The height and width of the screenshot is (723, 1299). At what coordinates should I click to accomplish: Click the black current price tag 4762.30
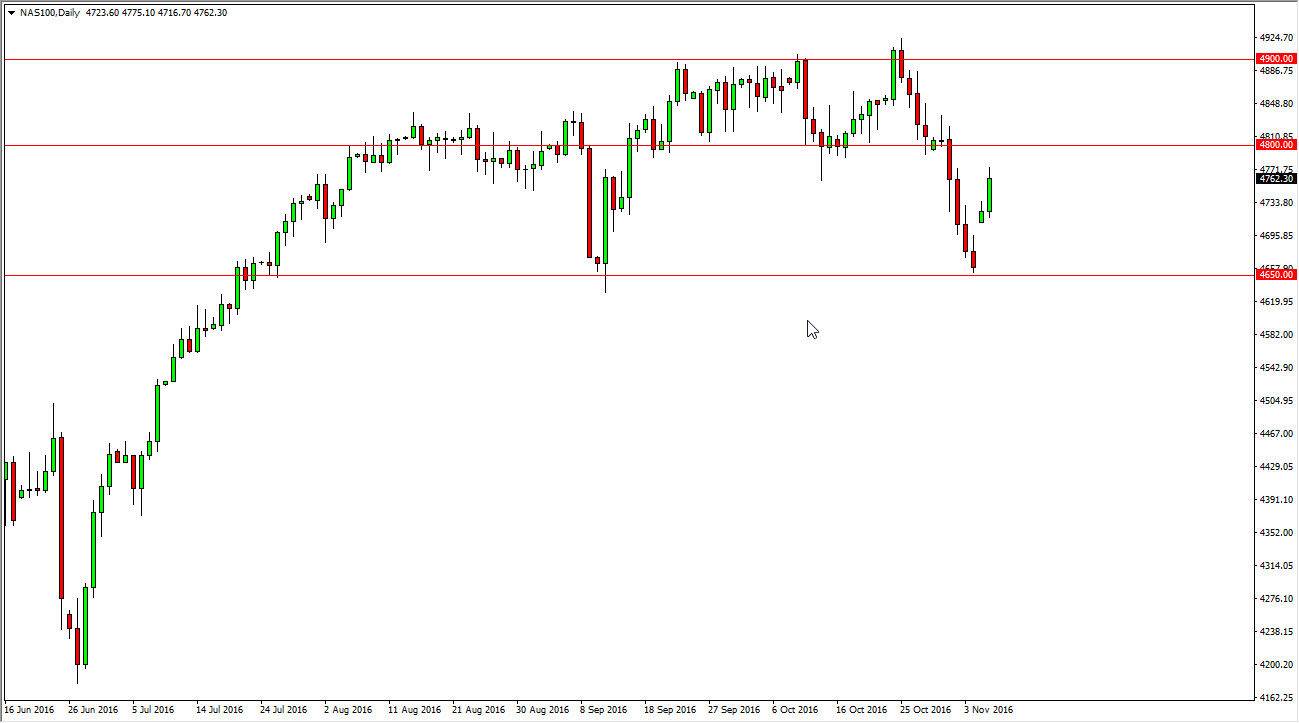[x=1276, y=179]
